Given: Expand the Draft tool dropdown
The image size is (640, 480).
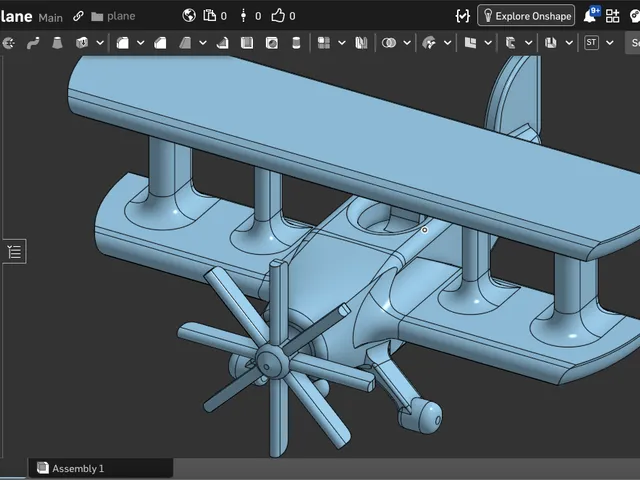Looking at the screenshot, I should pos(203,43).
